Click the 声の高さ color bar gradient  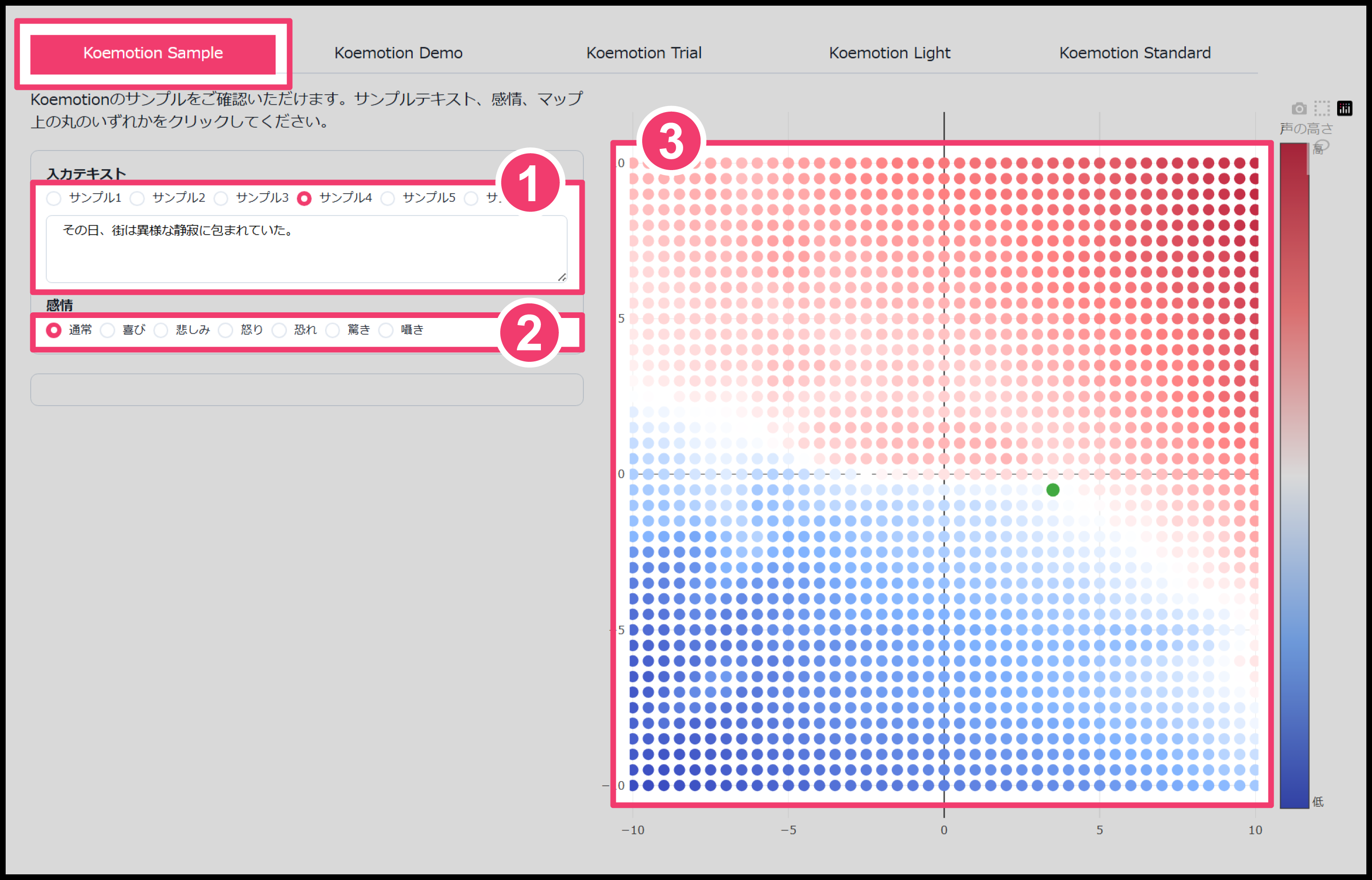pos(1294,475)
